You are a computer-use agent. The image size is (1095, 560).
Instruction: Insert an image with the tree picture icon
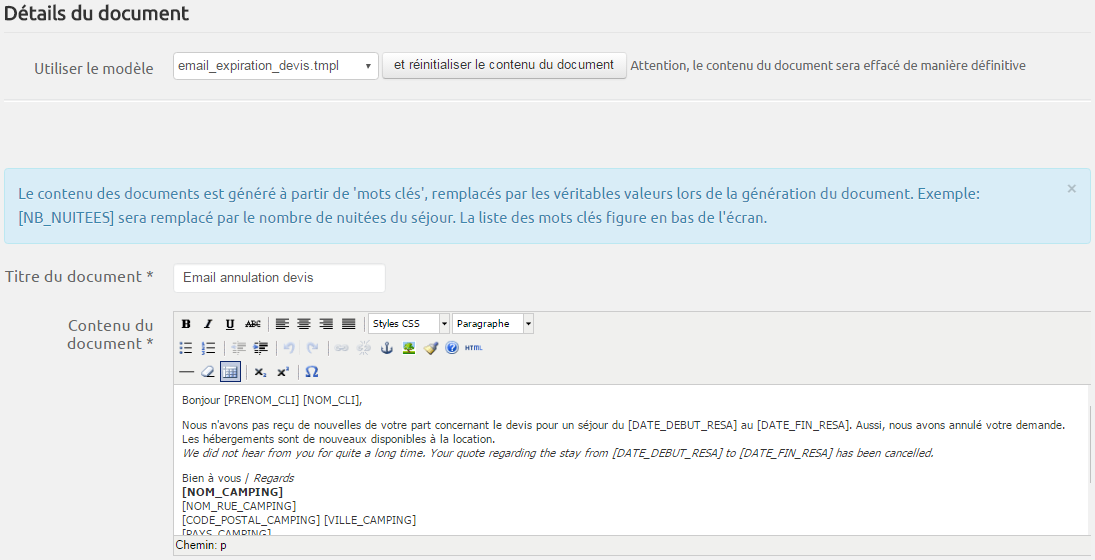tap(409, 348)
